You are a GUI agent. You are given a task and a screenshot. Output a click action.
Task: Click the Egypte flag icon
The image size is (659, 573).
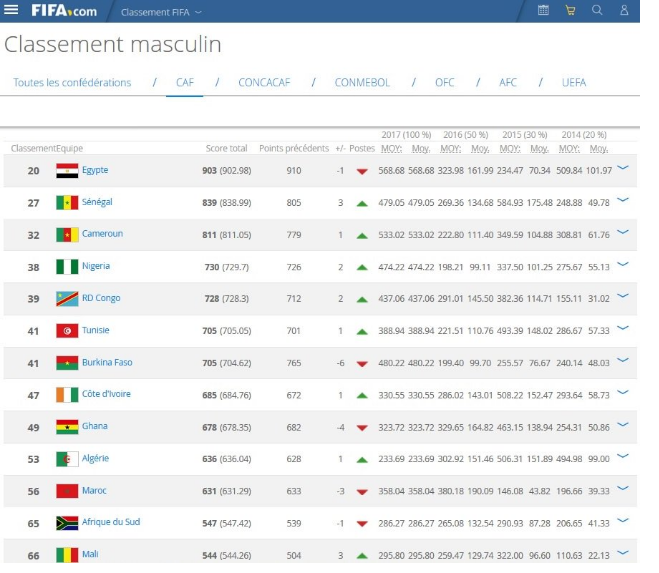click(x=67, y=171)
